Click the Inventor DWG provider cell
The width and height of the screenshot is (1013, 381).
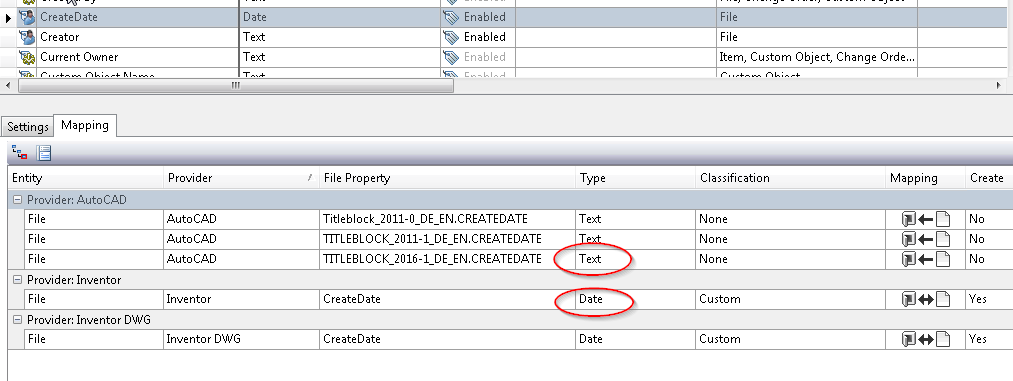[x=241, y=340]
